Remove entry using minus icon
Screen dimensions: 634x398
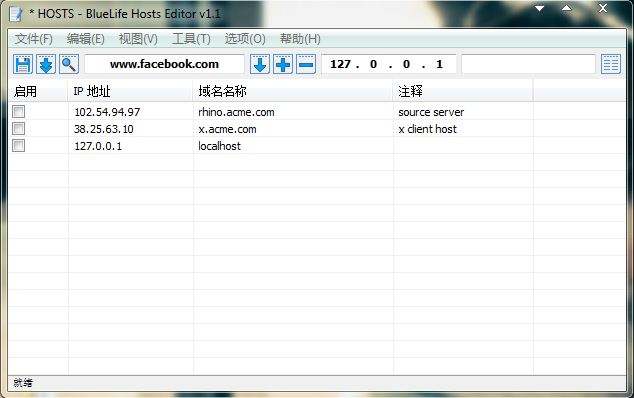click(306, 64)
